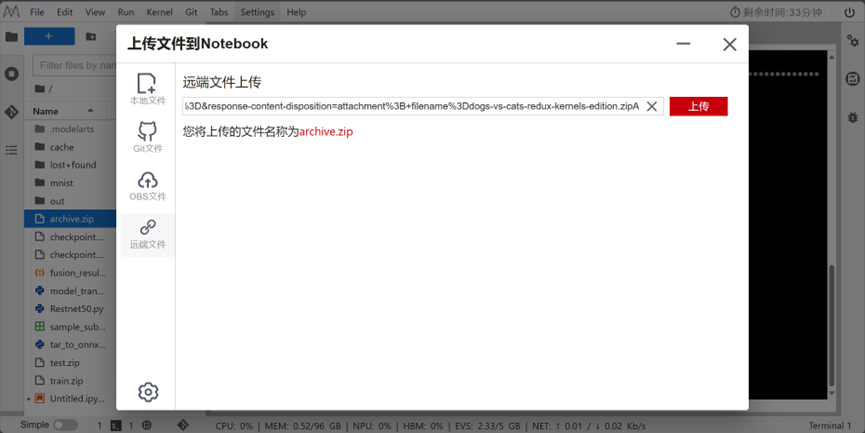The height and width of the screenshot is (433, 865).
Task: Toggle the Simple interface mode switch
Action: coord(65,425)
